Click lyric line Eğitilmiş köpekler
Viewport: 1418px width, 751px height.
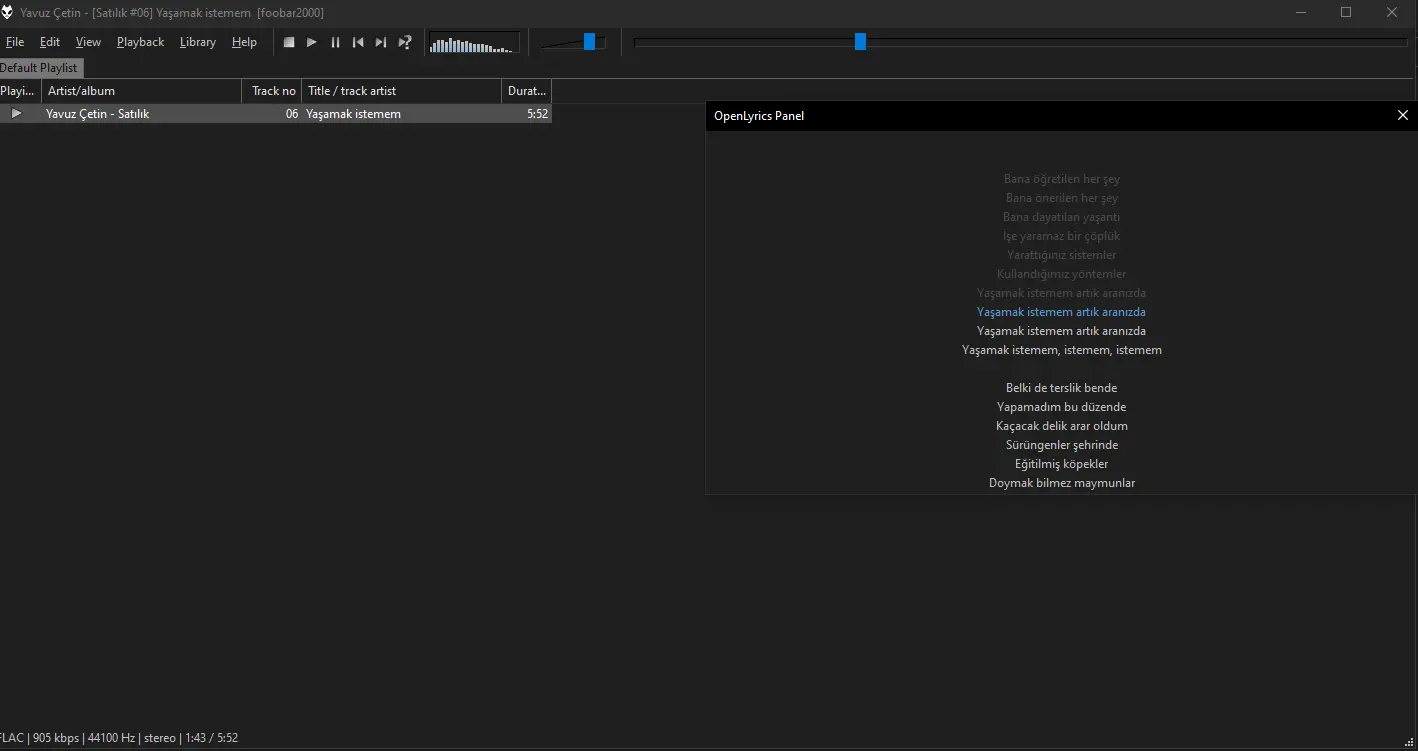1061,464
